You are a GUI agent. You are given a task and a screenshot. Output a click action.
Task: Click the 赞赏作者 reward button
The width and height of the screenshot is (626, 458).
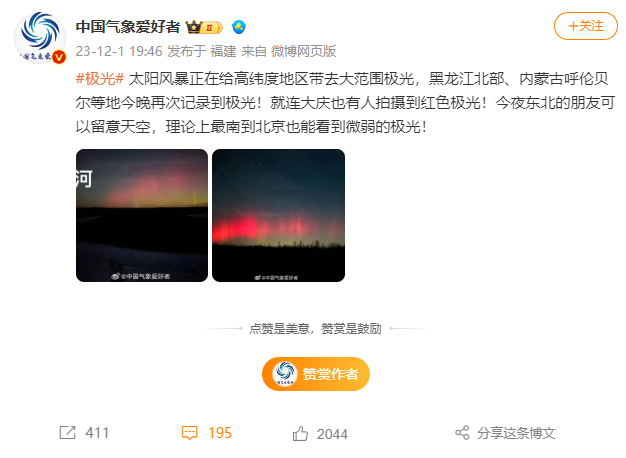[316, 374]
